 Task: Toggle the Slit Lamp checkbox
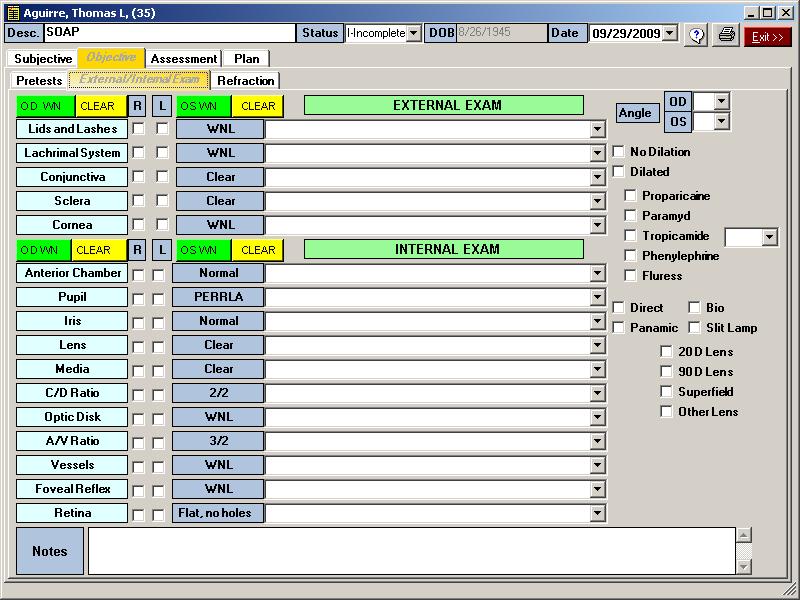click(696, 328)
